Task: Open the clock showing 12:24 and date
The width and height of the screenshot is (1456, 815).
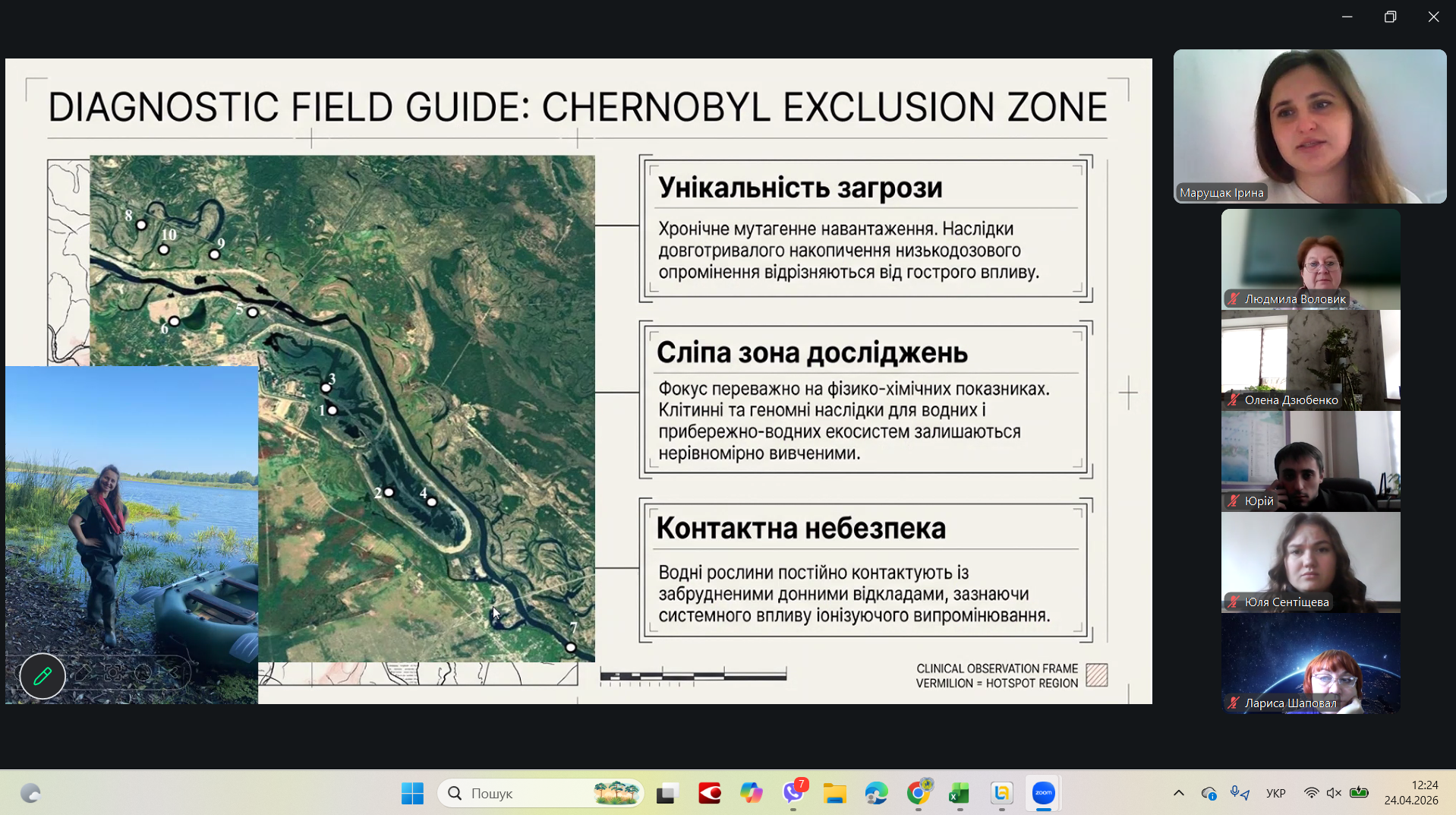Action: tap(1410, 793)
